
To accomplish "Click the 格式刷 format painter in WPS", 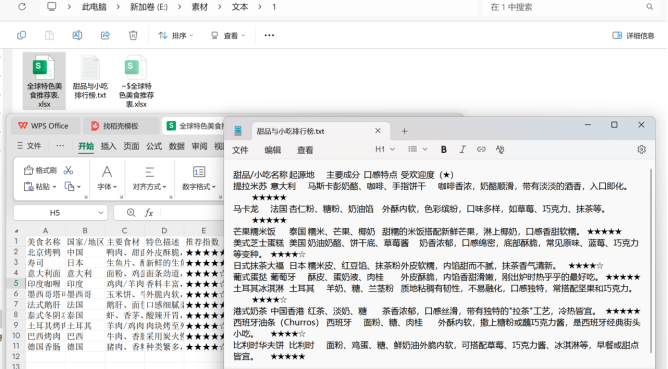I will click(40, 170).
